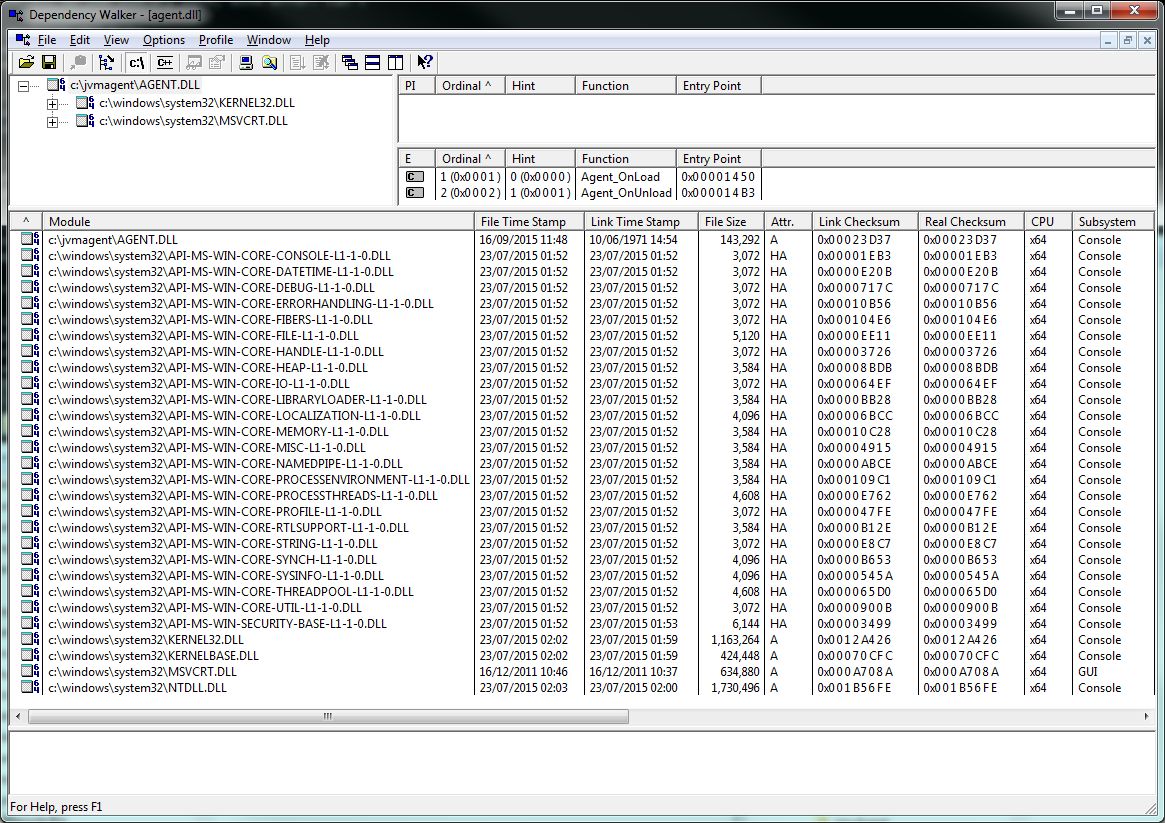
Task: Toggle Auto Expand tree toolbar icon
Action: (106, 62)
